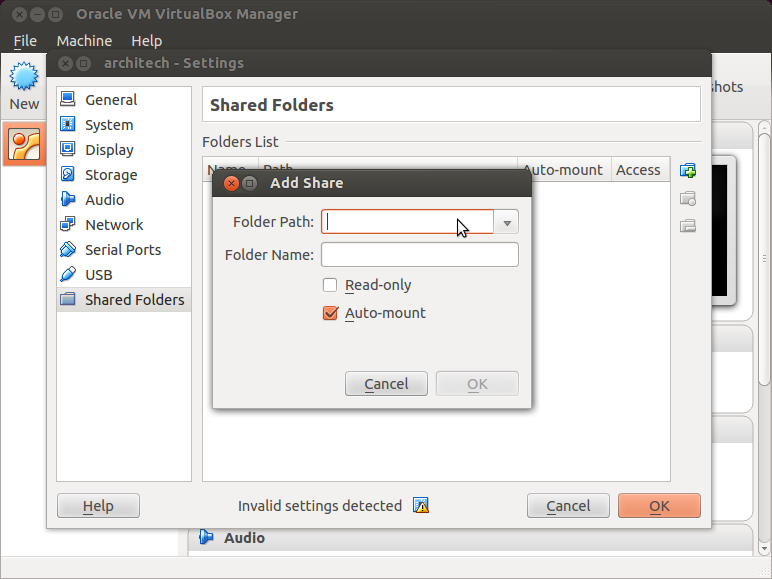Click the Network icon in sidebar
772x579 pixels.
pyautogui.click(x=68, y=224)
